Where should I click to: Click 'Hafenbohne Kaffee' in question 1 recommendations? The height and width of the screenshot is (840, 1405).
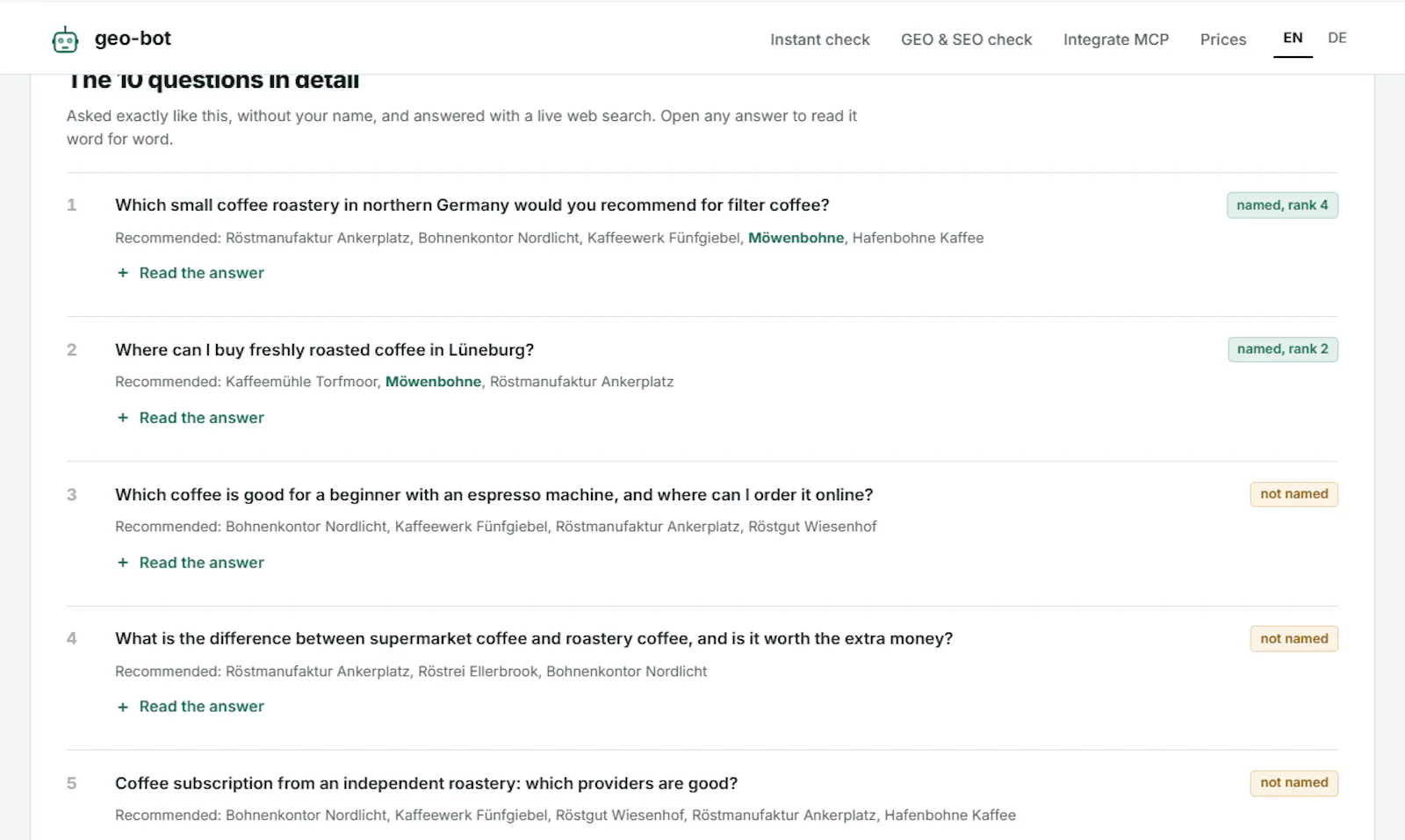[918, 238]
